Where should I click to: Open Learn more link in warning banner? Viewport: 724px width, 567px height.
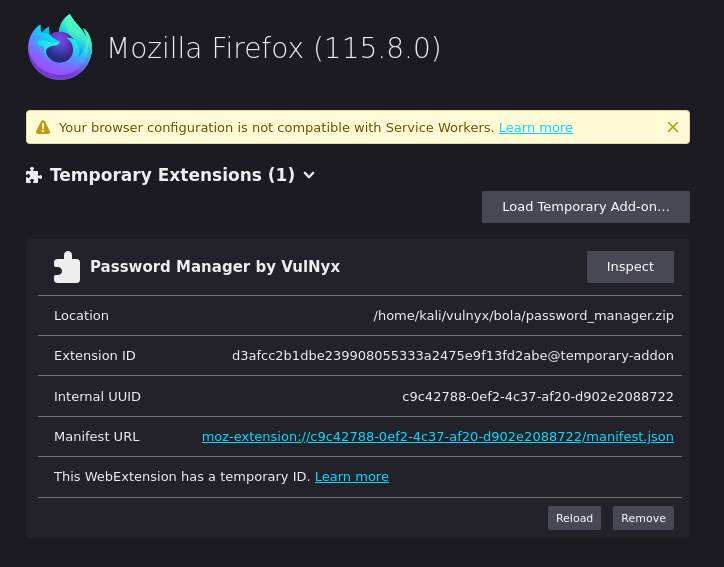tap(535, 128)
